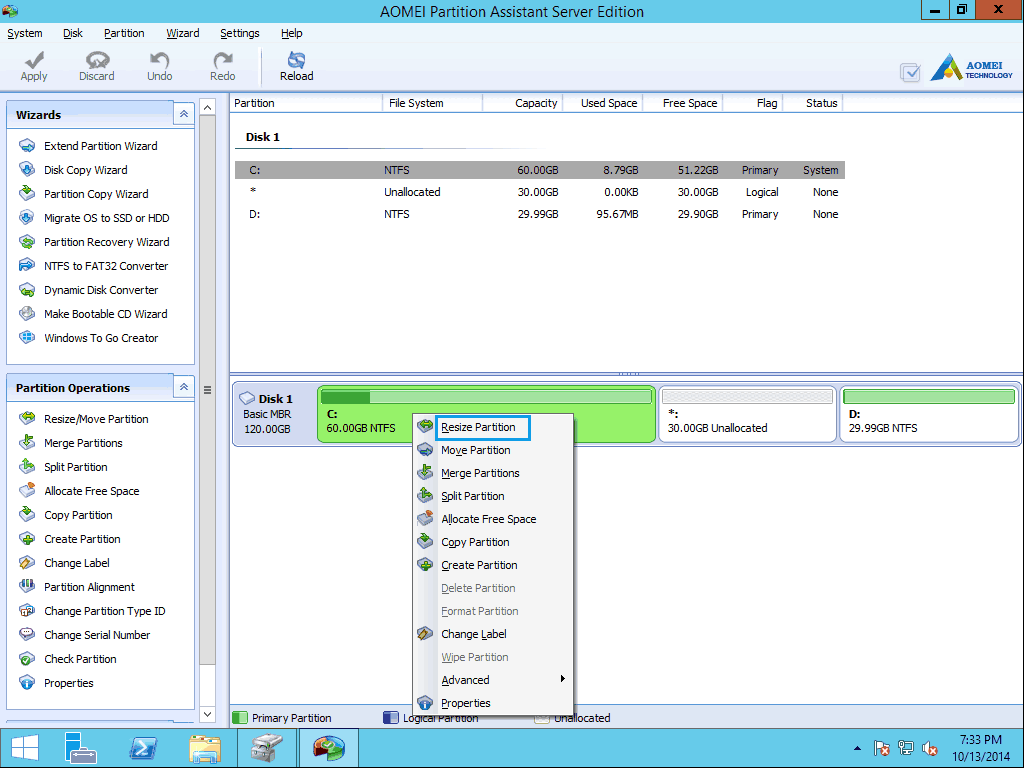Open Properties from the context menu
Image resolution: width=1024 pixels, height=768 pixels.
tap(493, 703)
